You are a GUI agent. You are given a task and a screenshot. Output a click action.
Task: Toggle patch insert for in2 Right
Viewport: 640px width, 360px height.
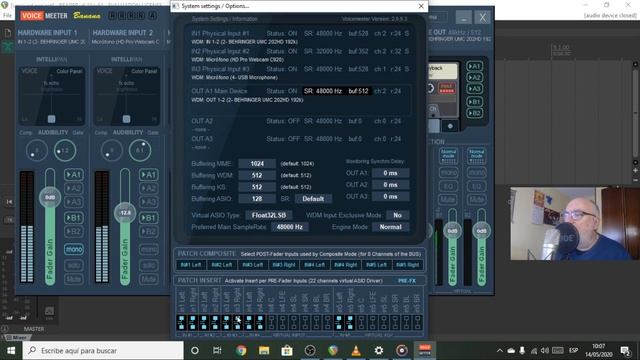click(215, 322)
